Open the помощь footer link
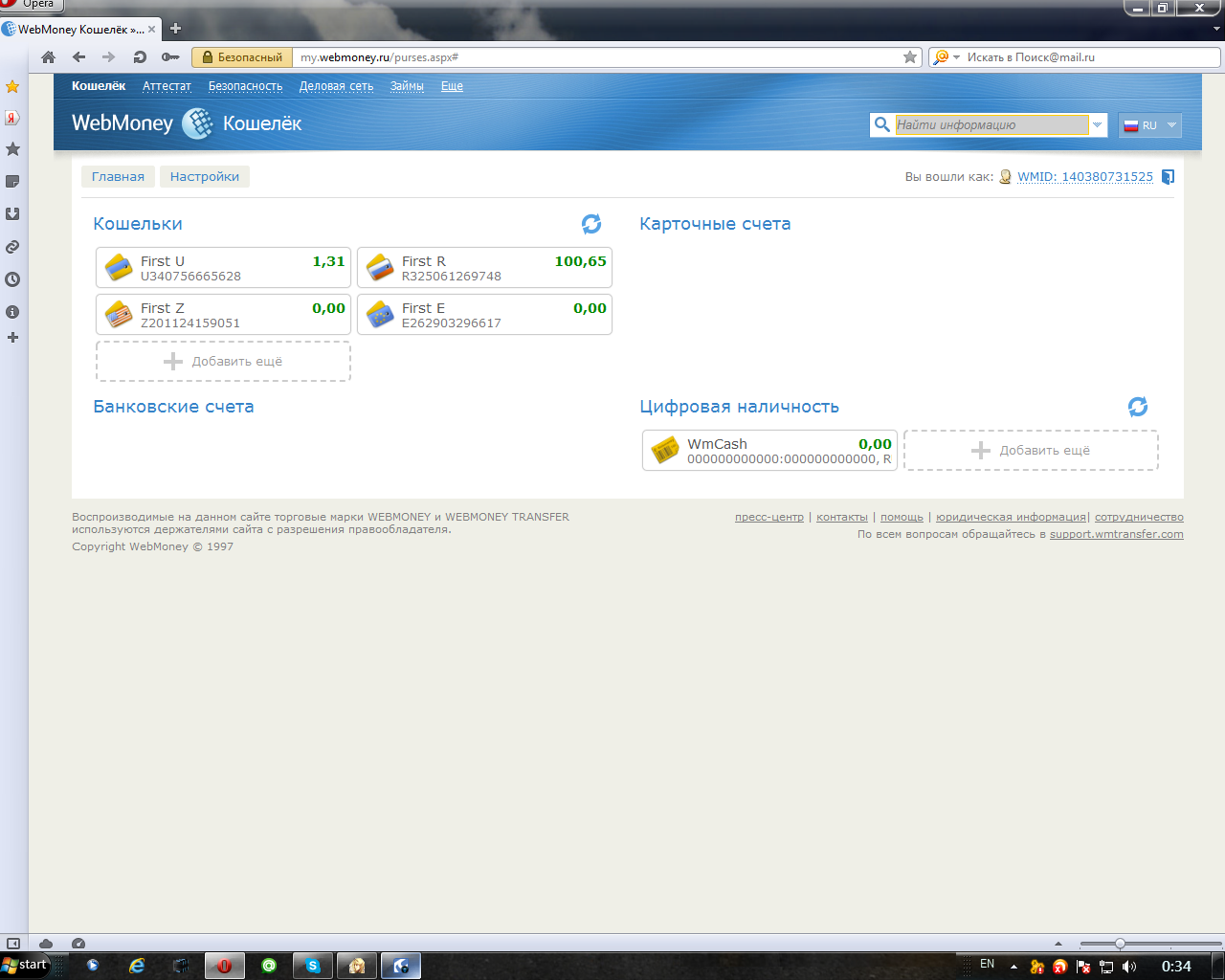Viewport: 1225px width, 980px height. pos(902,517)
